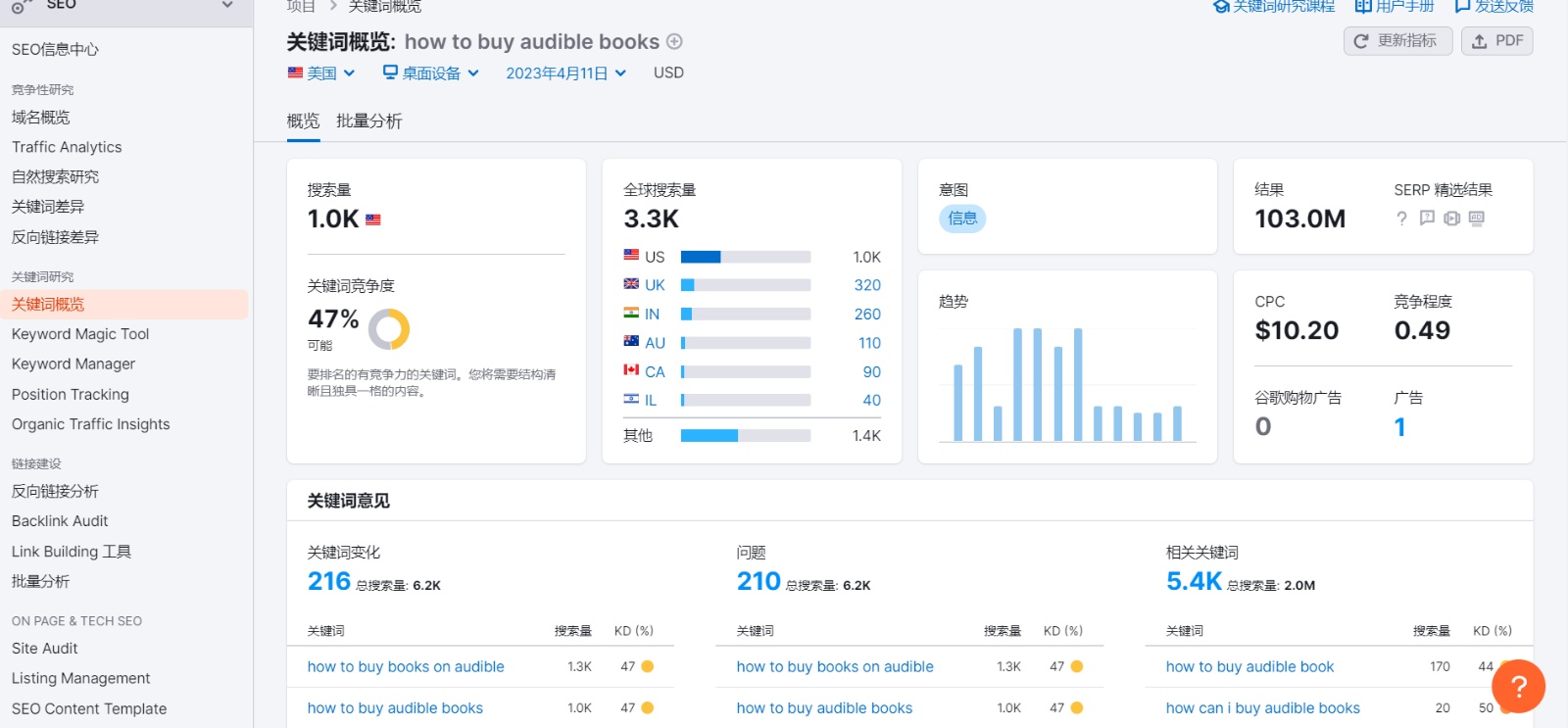Switch to the 批量分析 tab beside 概览

pyautogui.click(x=369, y=121)
